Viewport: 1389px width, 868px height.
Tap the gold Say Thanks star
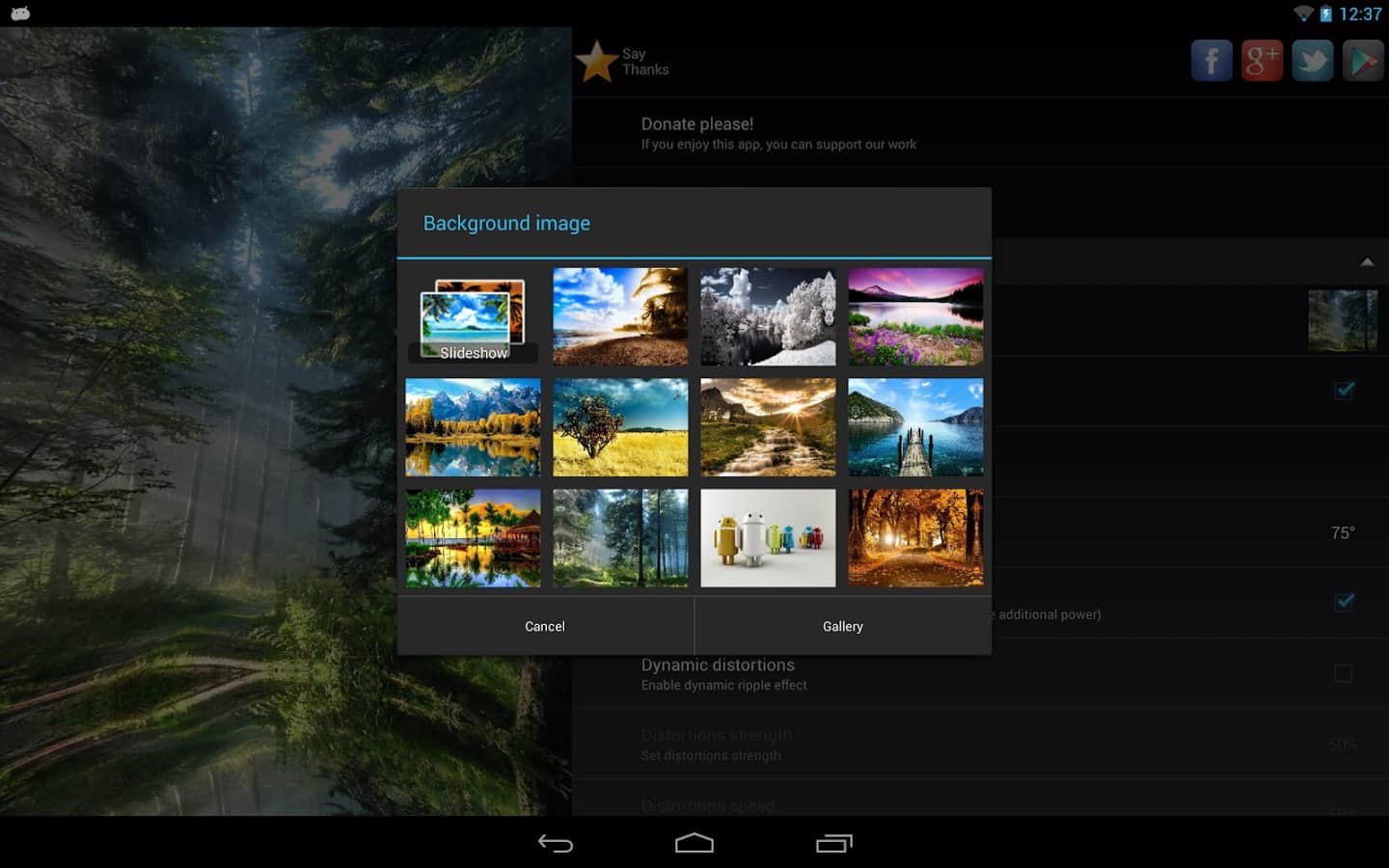tap(597, 62)
